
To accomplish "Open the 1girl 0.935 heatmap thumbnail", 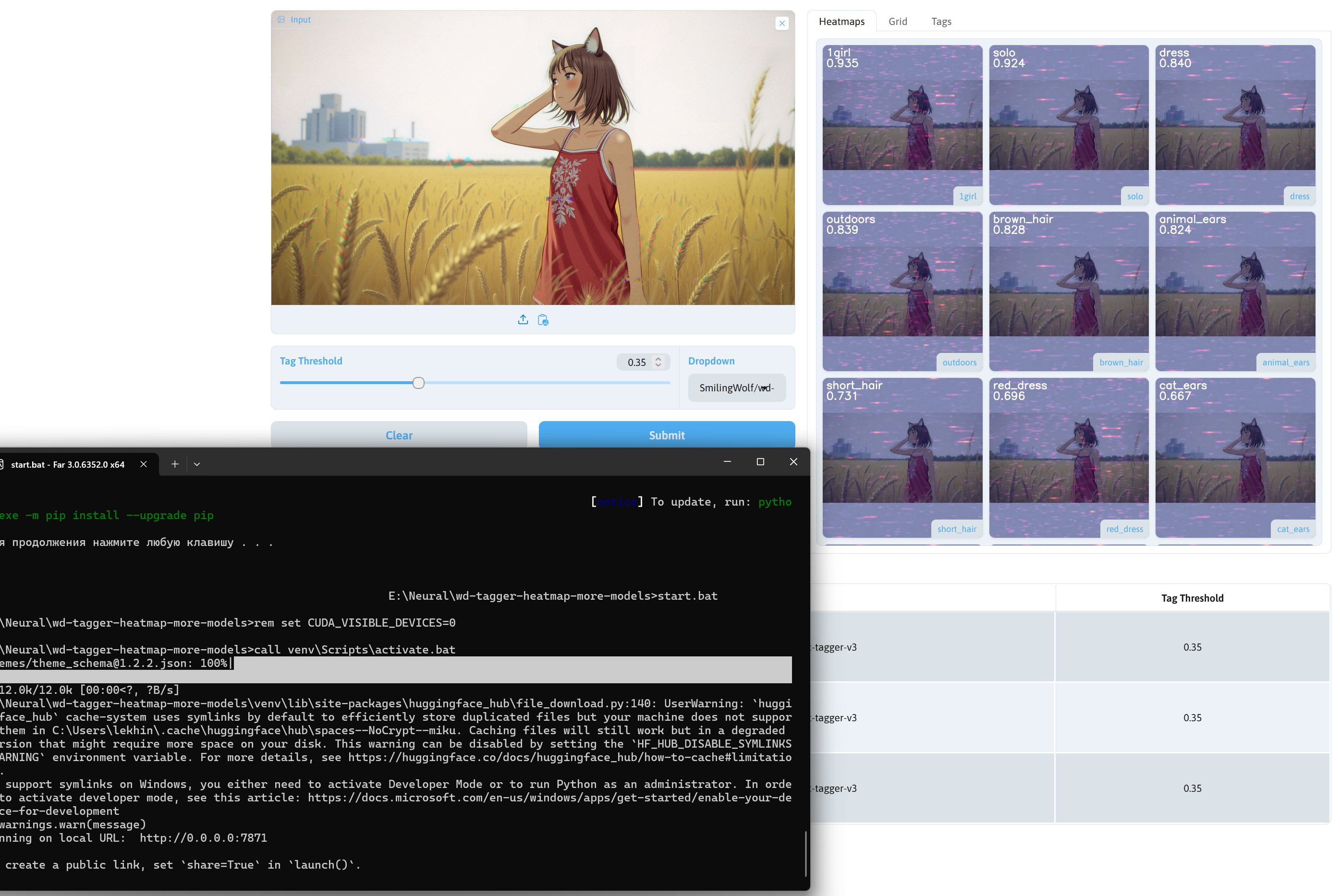I will point(902,125).
